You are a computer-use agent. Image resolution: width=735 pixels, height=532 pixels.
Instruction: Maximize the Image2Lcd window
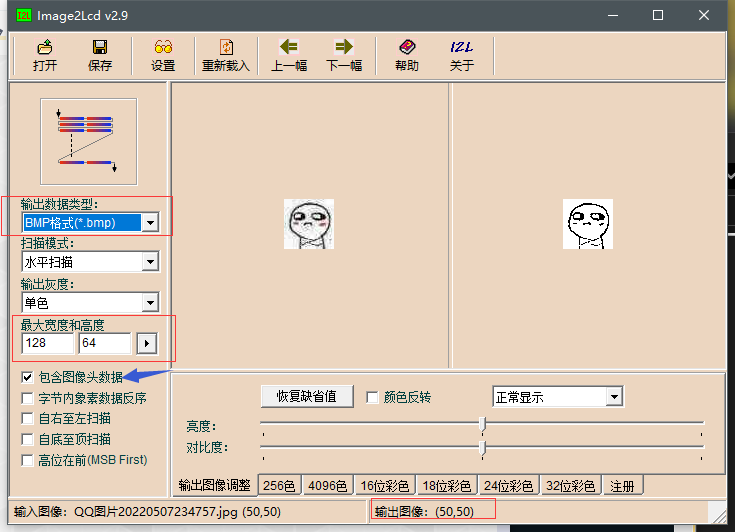pos(658,15)
